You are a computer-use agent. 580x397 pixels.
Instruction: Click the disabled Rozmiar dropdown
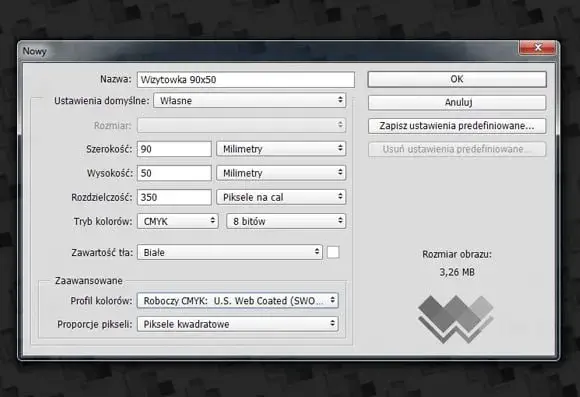[242, 125]
